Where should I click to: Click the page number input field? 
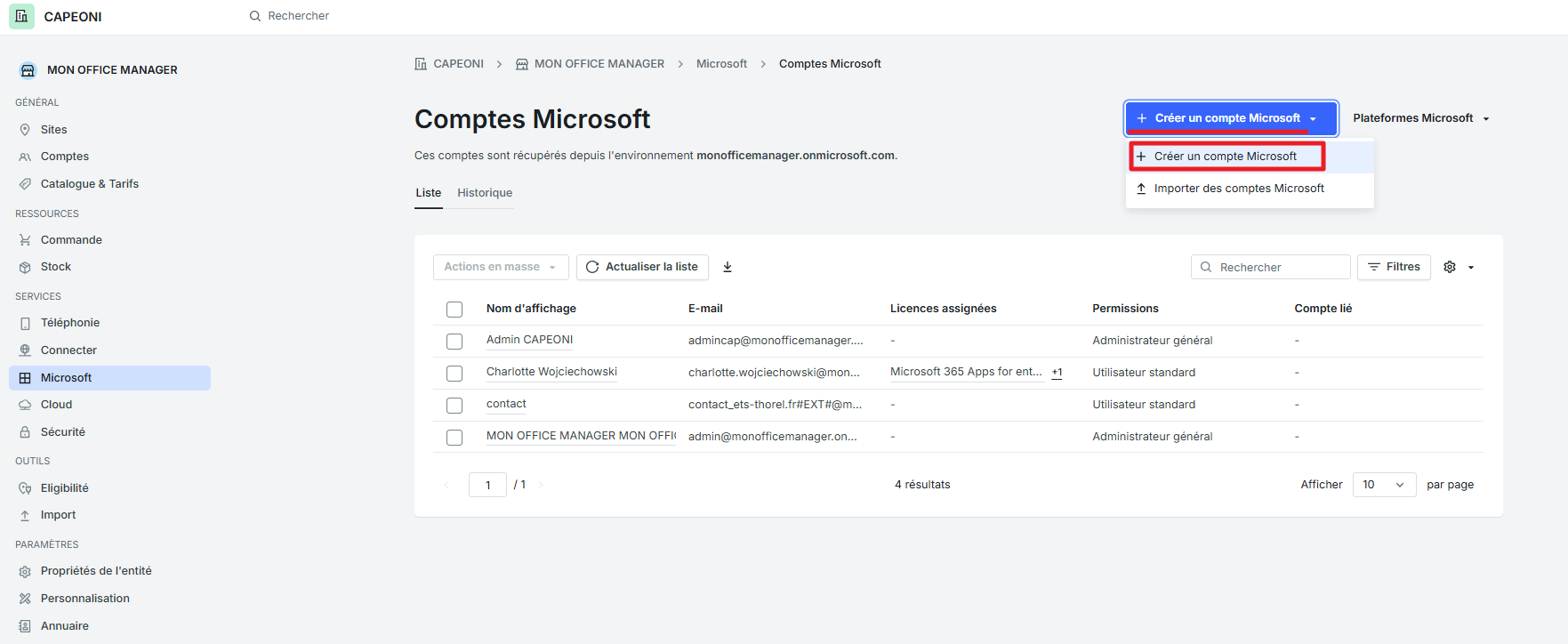487,485
